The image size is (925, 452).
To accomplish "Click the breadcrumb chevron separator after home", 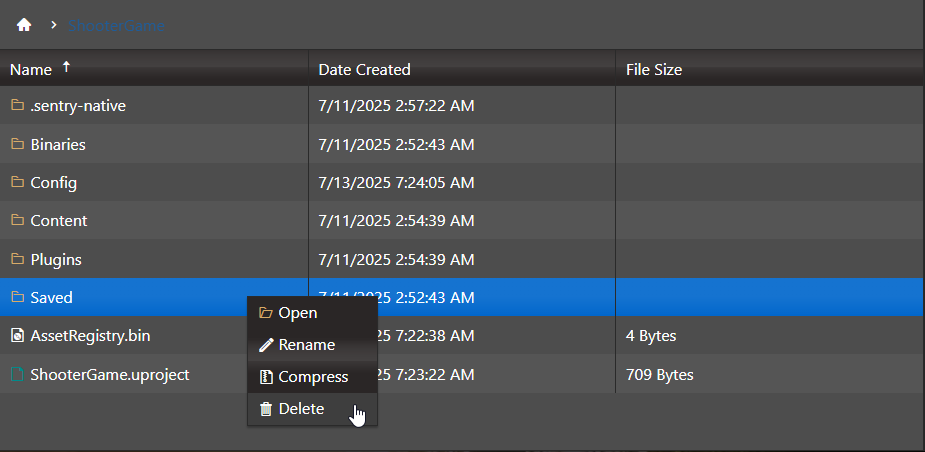I will (54, 25).
